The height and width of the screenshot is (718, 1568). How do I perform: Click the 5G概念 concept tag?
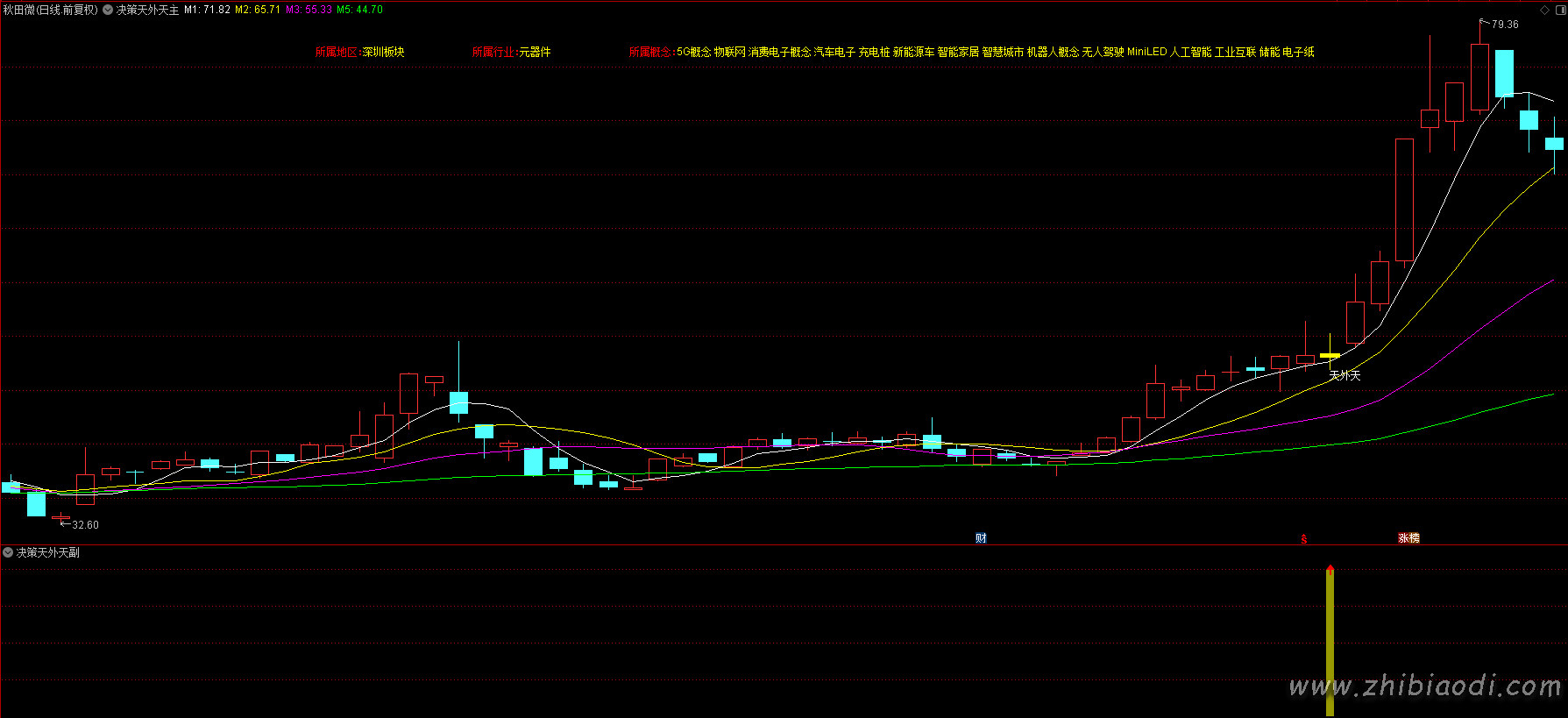click(693, 53)
